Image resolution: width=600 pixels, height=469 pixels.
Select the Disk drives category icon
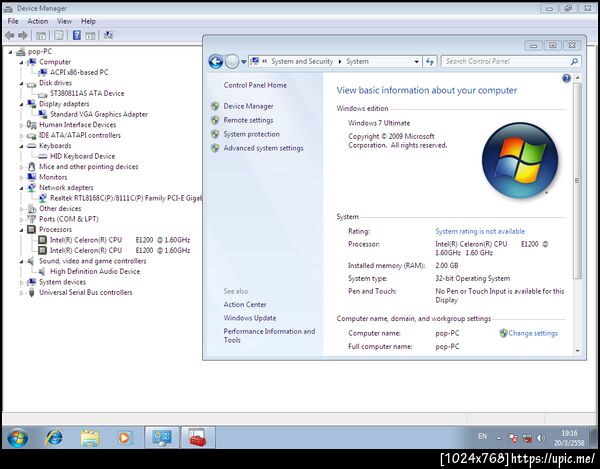coord(31,83)
